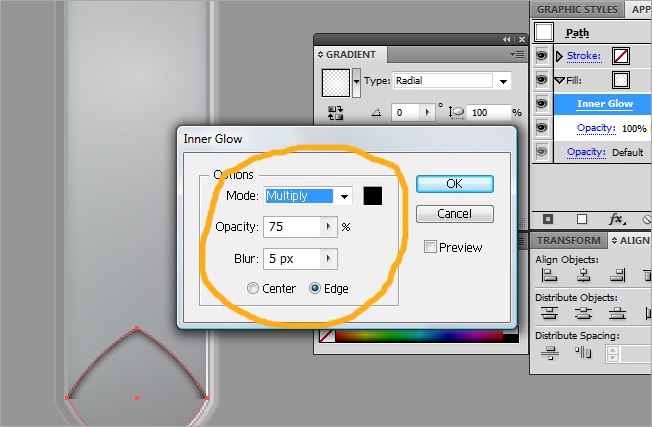Click the Reverse Gradient icon

[336, 113]
